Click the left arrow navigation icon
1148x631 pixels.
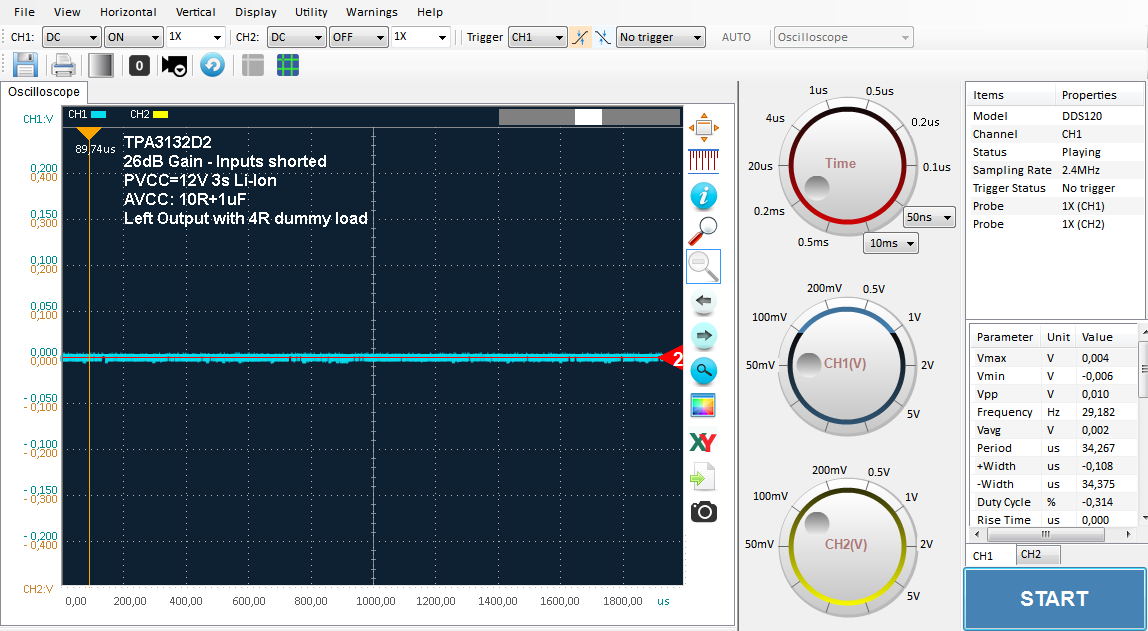tap(704, 301)
